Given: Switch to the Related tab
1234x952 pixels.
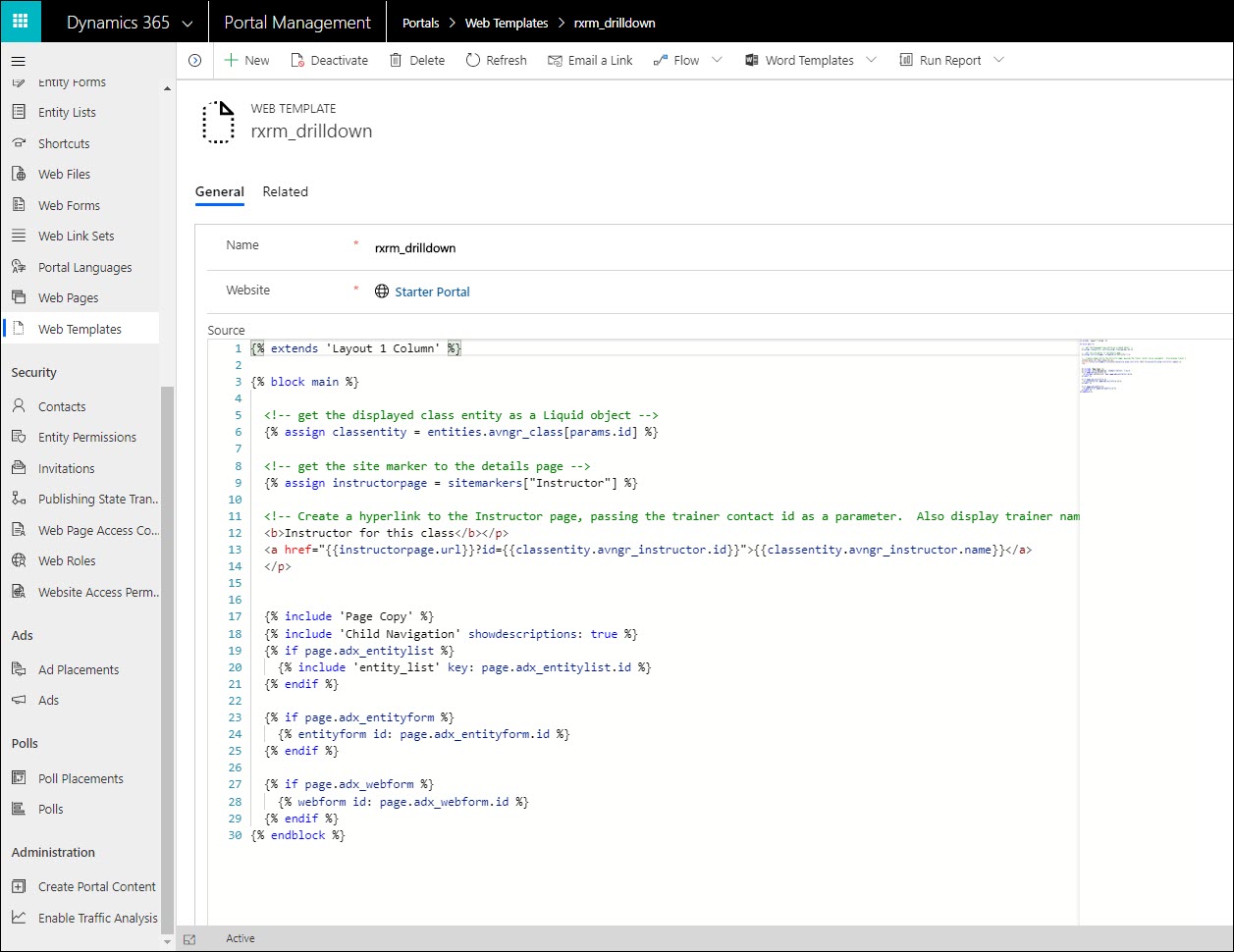Looking at the screenshot, I should pos(285,192).
